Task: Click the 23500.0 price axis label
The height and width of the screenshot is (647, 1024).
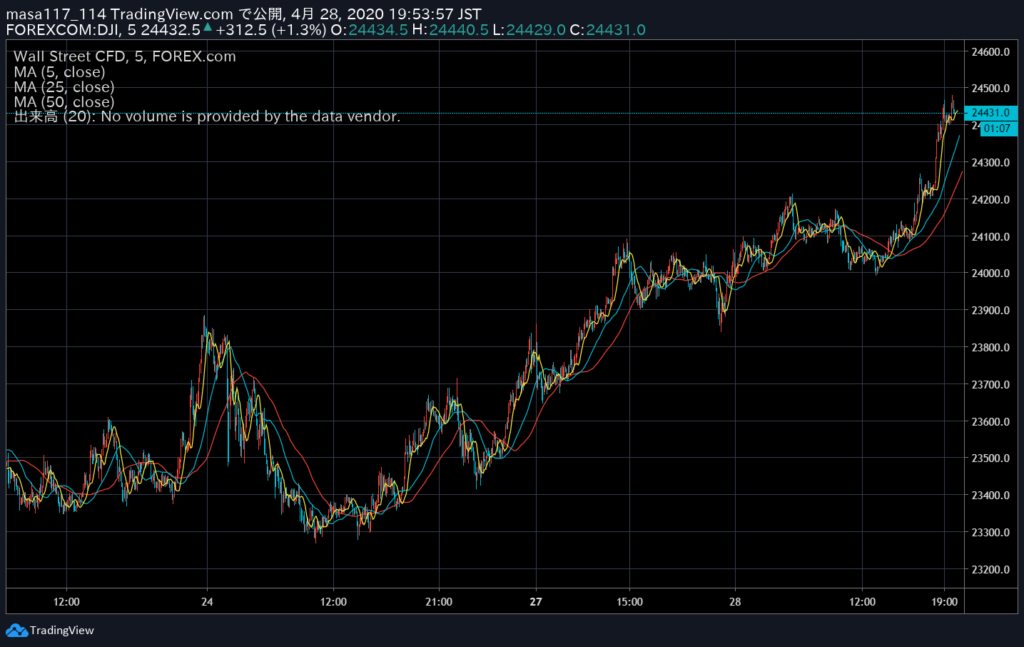Action: 990,458
